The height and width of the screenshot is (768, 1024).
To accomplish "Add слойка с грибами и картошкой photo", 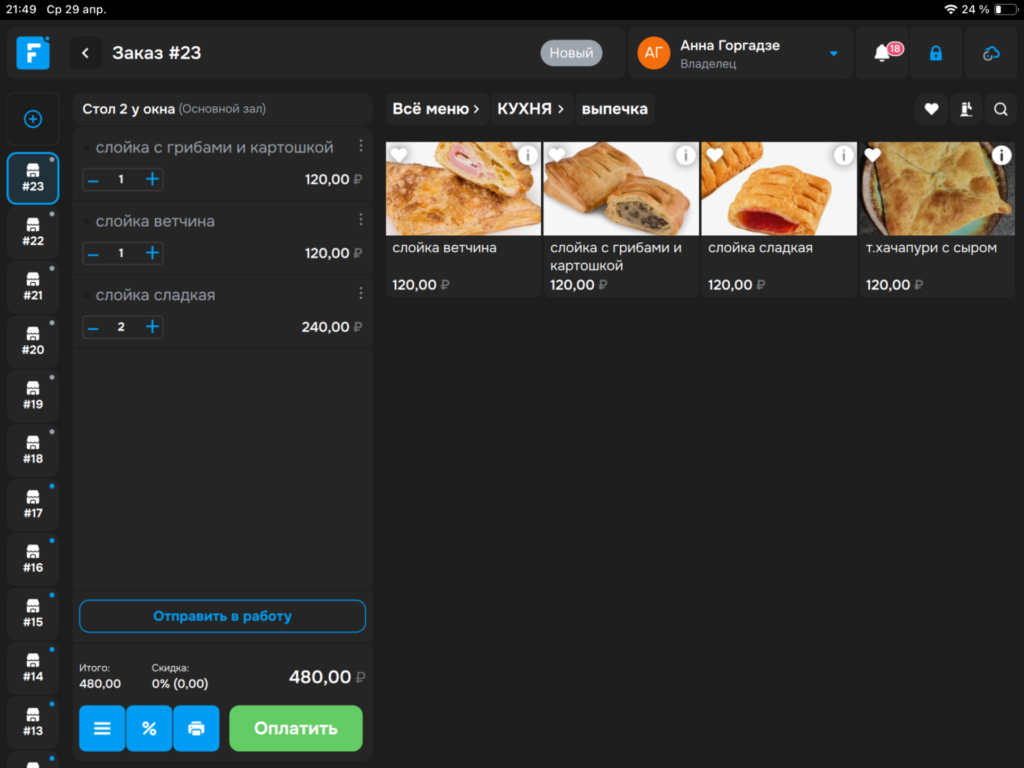I will pos(621,189).
